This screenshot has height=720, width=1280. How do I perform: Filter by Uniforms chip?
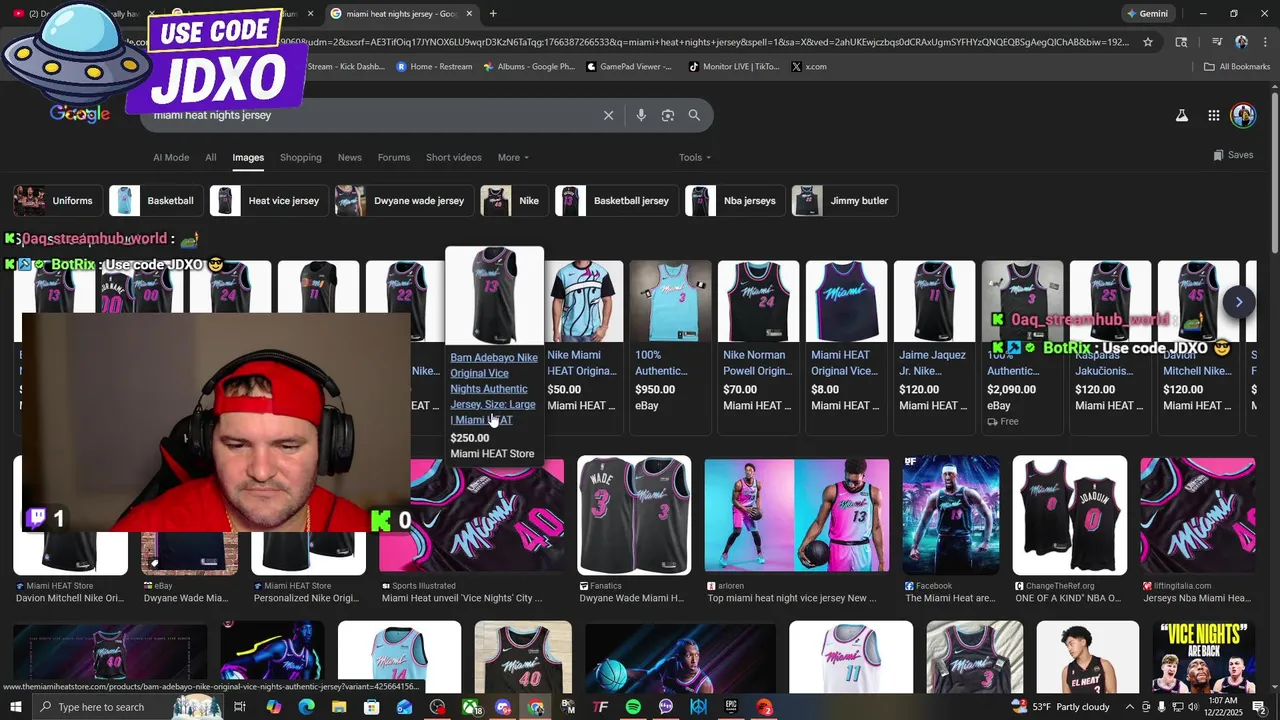(x=57, y=201)
